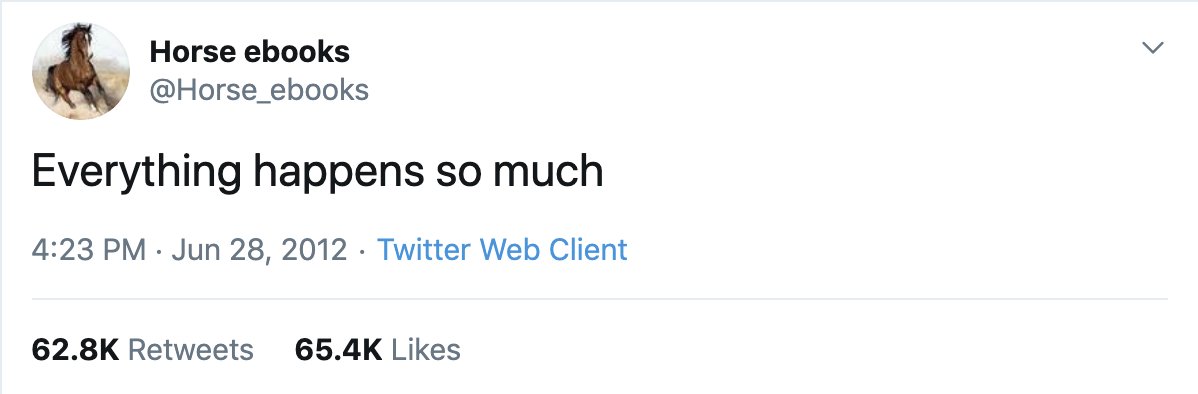Open the horse profile picture

[x=80, y=71]
